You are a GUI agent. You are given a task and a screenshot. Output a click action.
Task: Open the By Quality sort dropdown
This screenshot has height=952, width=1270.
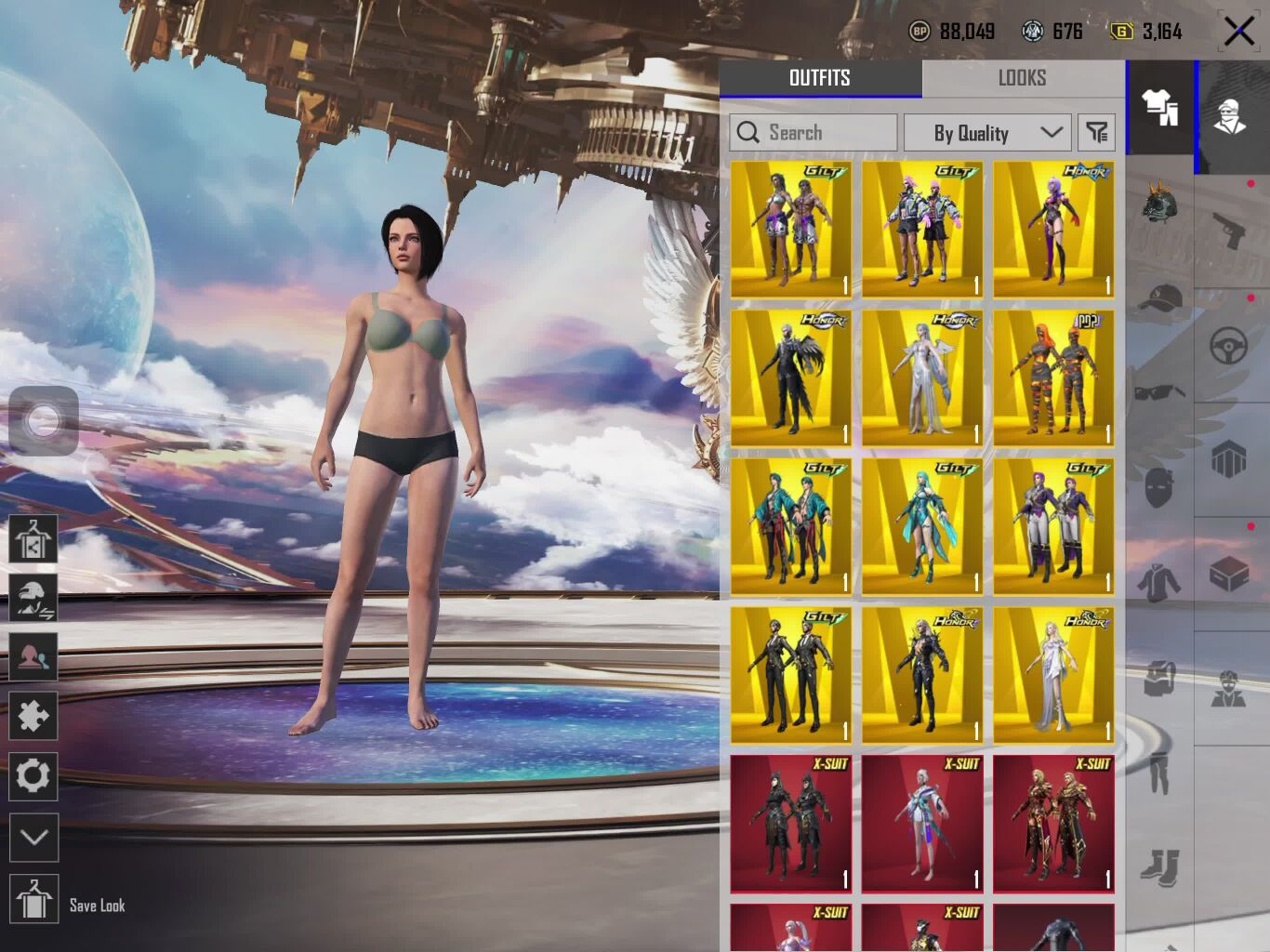(988, 133)
